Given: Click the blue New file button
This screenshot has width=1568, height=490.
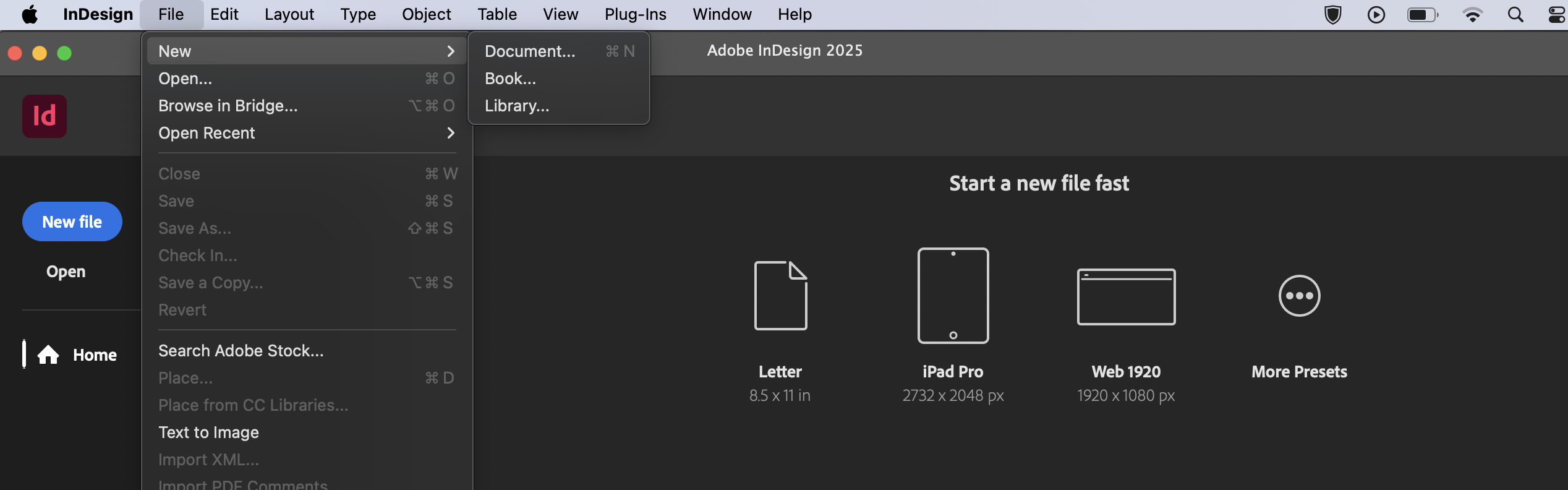Looking at the screenshot, I should click(72, 221).
